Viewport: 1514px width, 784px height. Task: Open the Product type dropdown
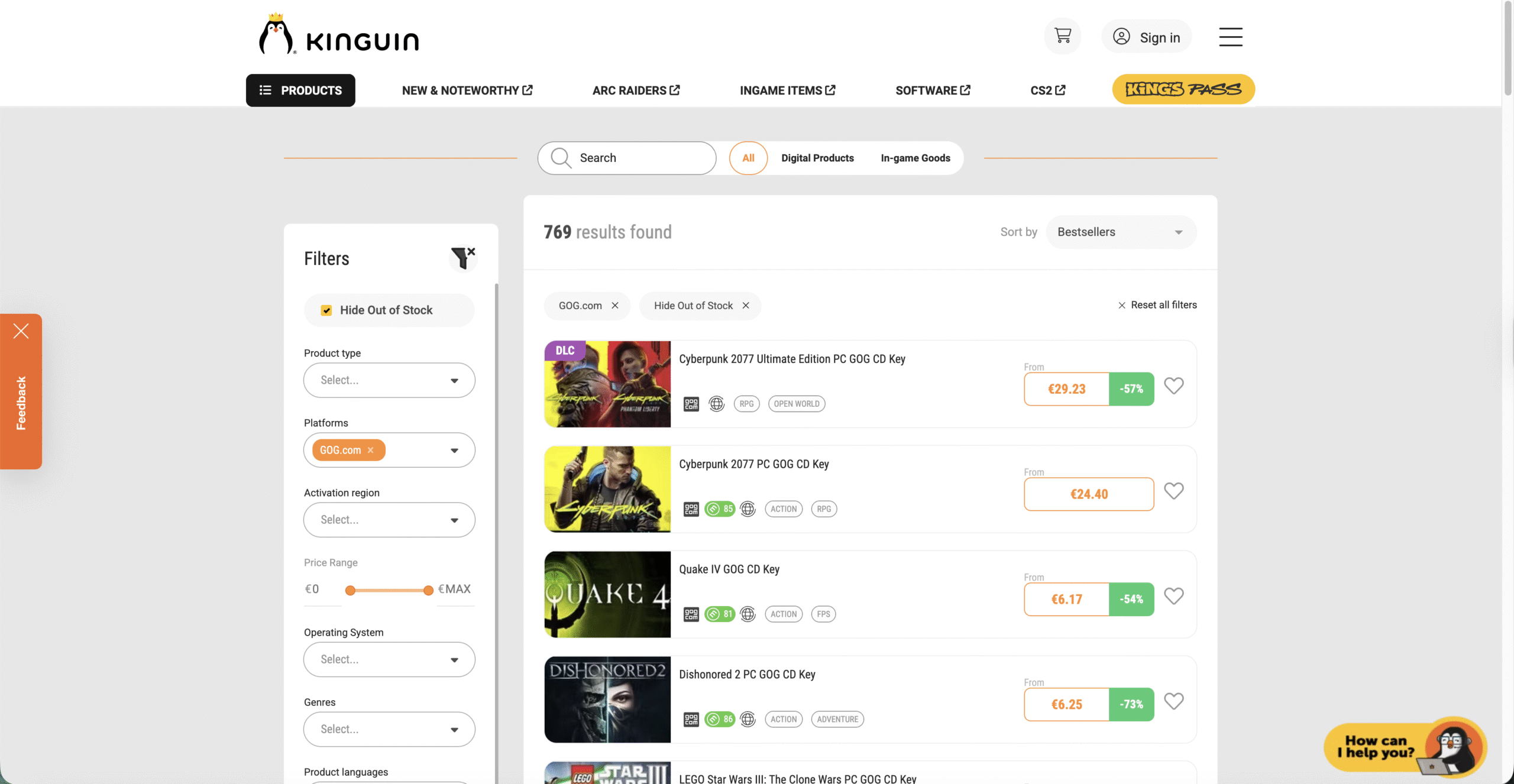[389, 380]
